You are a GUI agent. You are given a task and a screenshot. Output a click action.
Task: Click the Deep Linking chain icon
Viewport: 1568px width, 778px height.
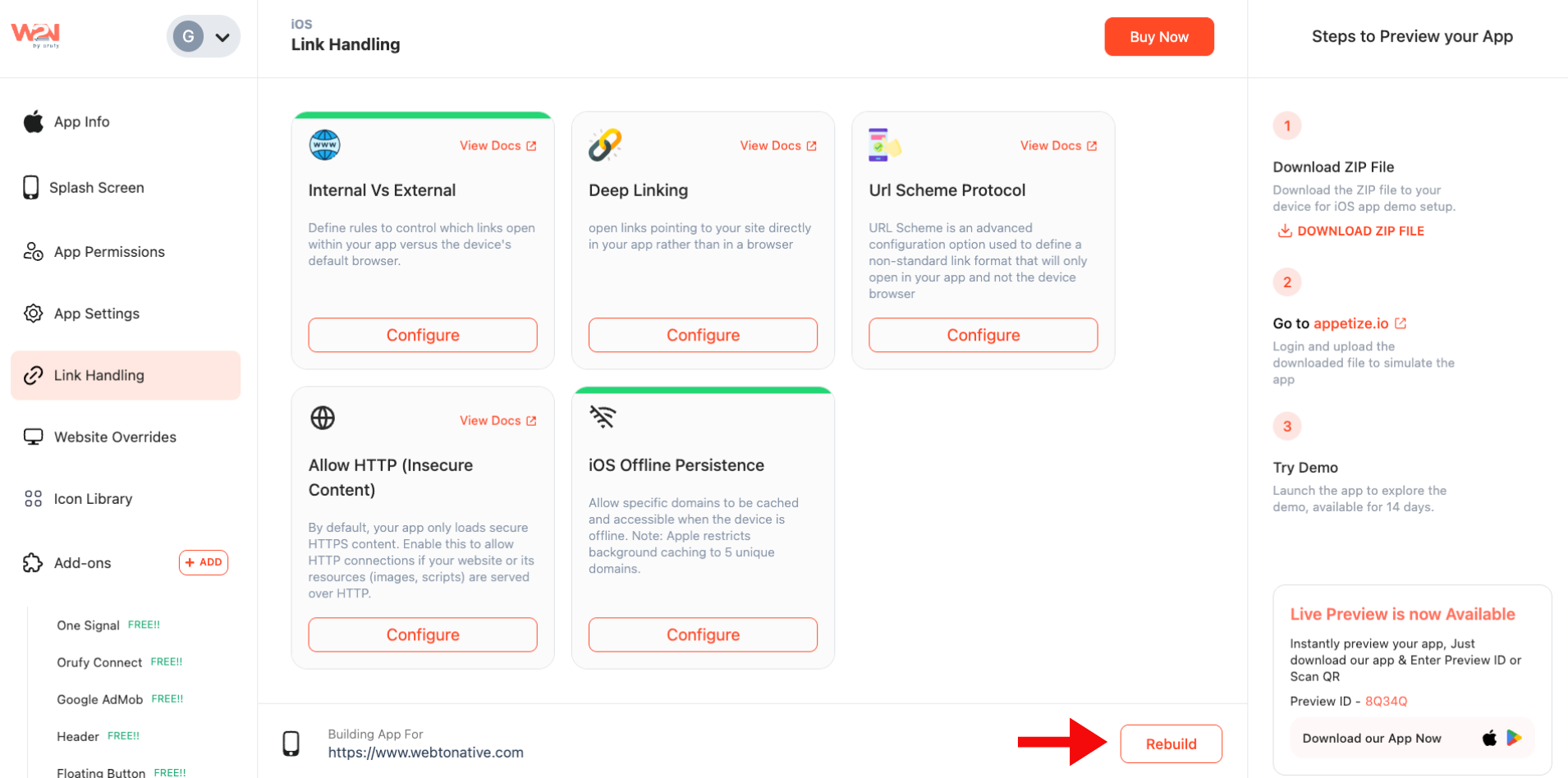click(x=605, y=145)
